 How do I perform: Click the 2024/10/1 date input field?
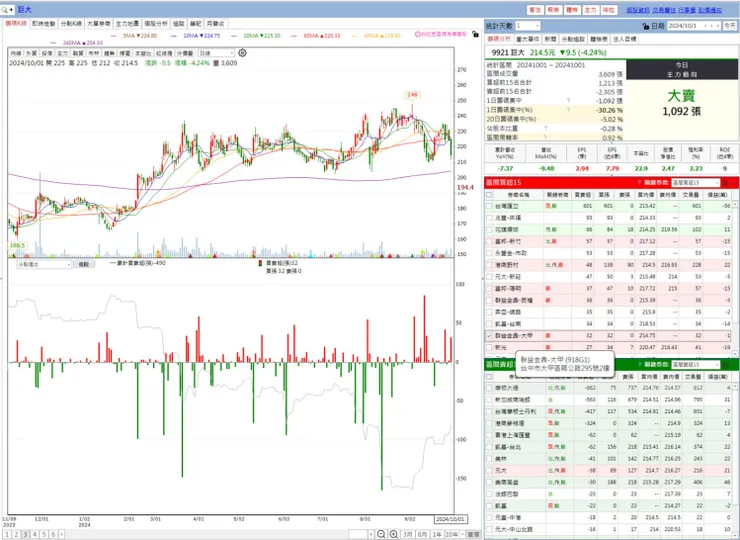point(691,26)
